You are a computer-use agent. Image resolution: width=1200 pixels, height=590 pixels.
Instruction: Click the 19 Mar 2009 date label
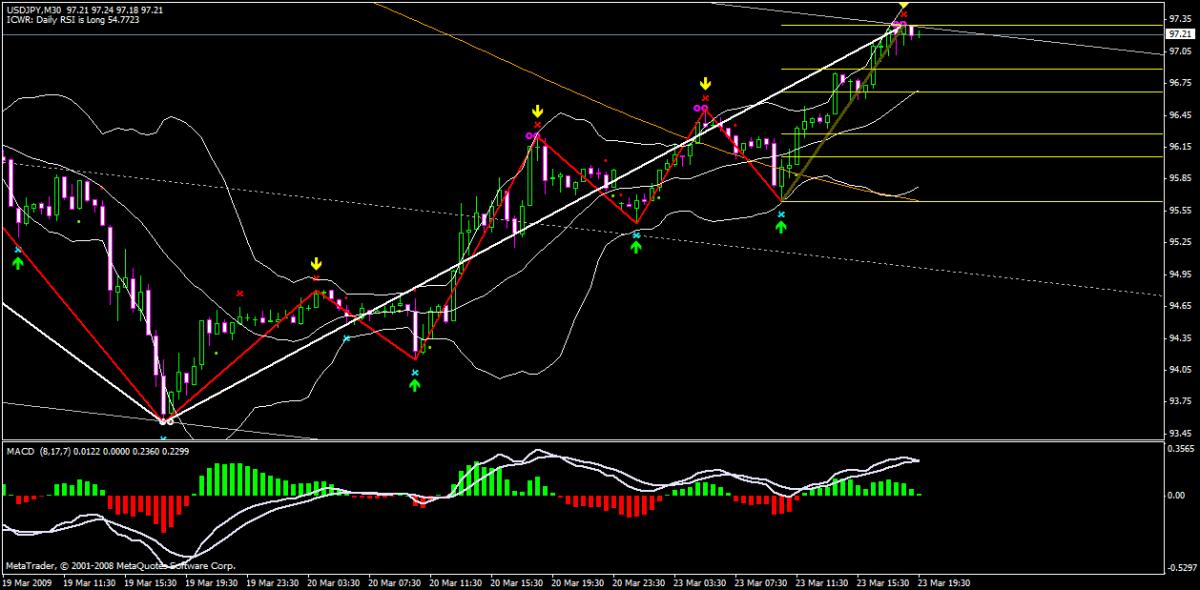[29, 582]
